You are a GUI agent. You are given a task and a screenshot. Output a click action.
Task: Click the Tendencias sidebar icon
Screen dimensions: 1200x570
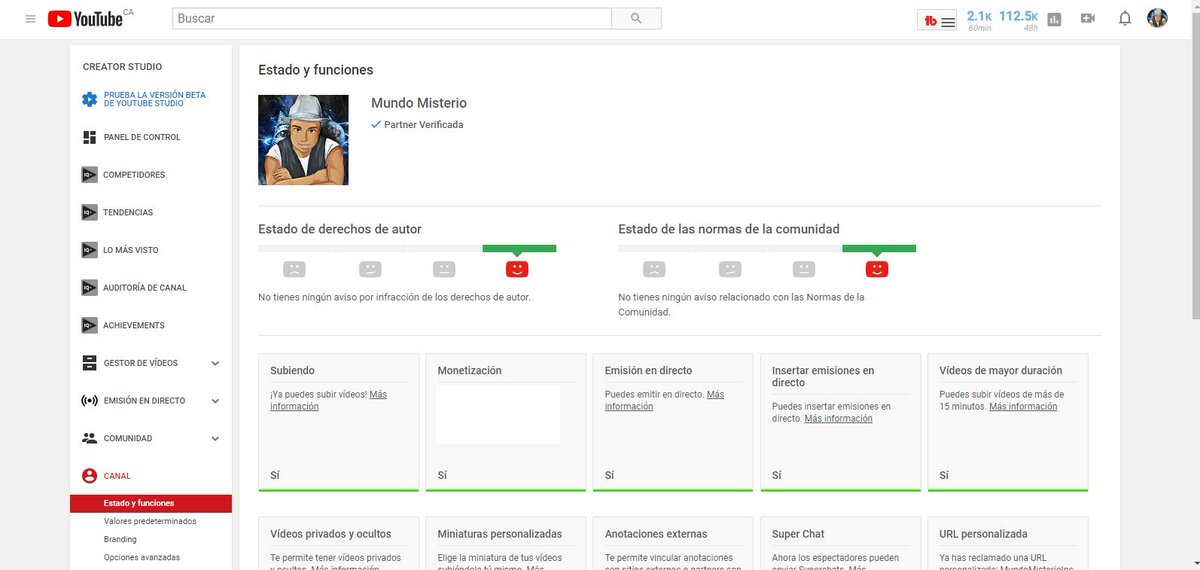point(90,212)
